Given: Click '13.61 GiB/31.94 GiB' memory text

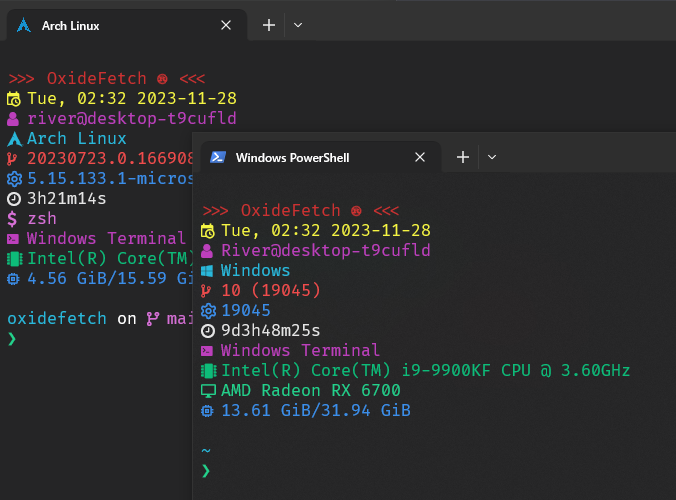Looking at the screenshot, I should [x=316, y=410].
